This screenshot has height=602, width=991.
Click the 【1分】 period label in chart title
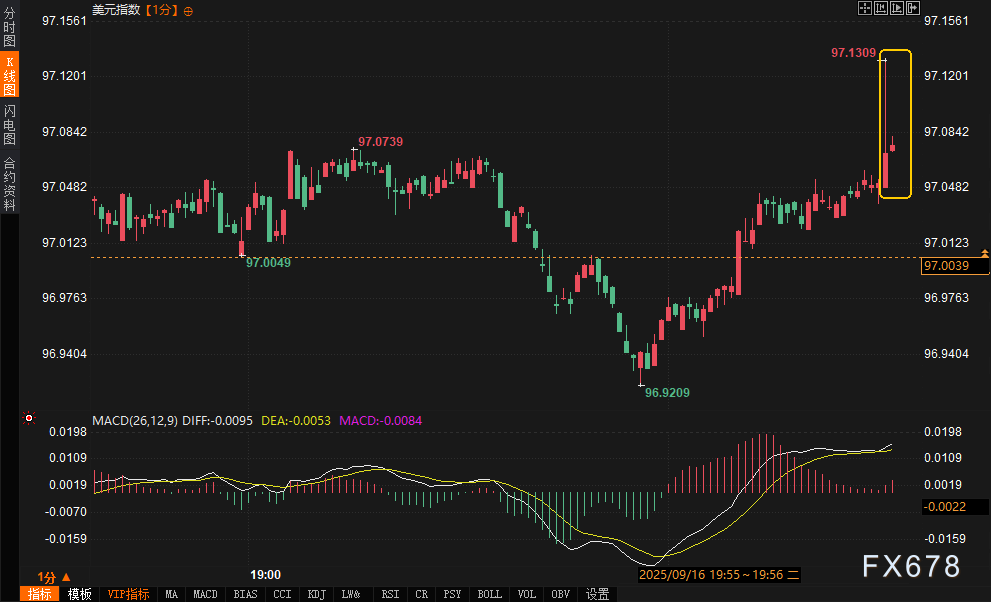[x=162, y=10]
